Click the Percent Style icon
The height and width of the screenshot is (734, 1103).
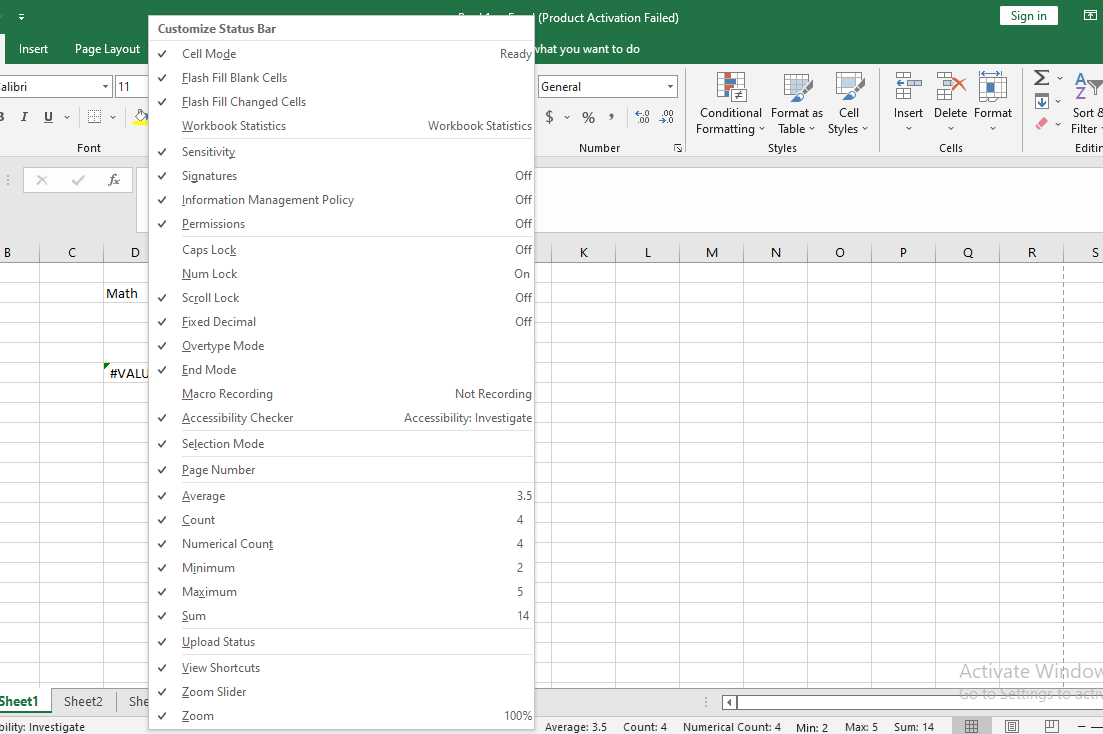tap(588, 118)
